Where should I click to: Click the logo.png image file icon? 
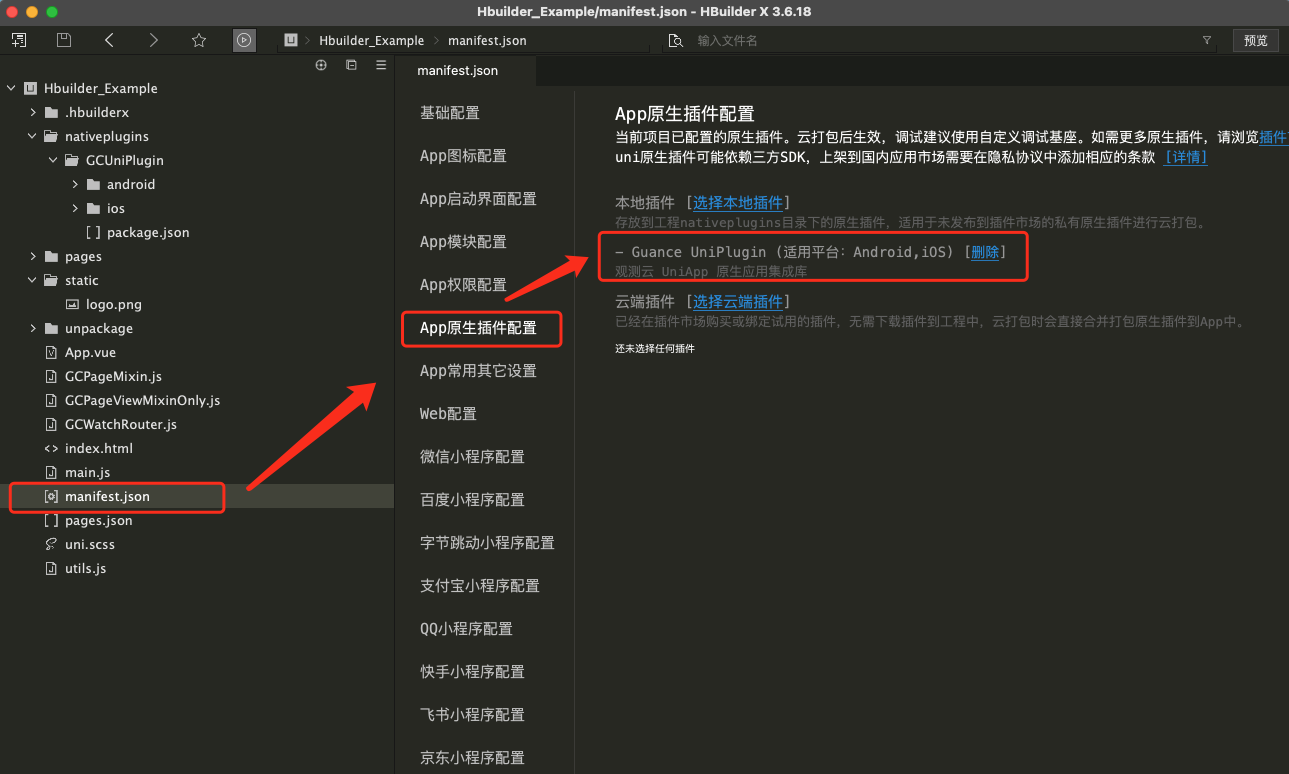[x=72, y=304]
